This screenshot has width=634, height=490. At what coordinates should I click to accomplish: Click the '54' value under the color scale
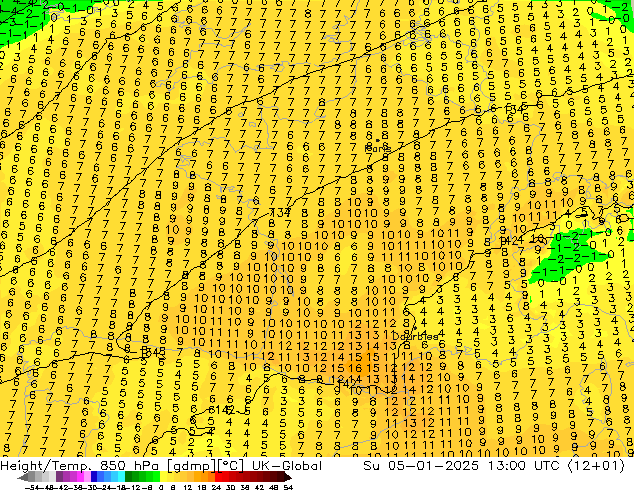[x=288, y=487]
